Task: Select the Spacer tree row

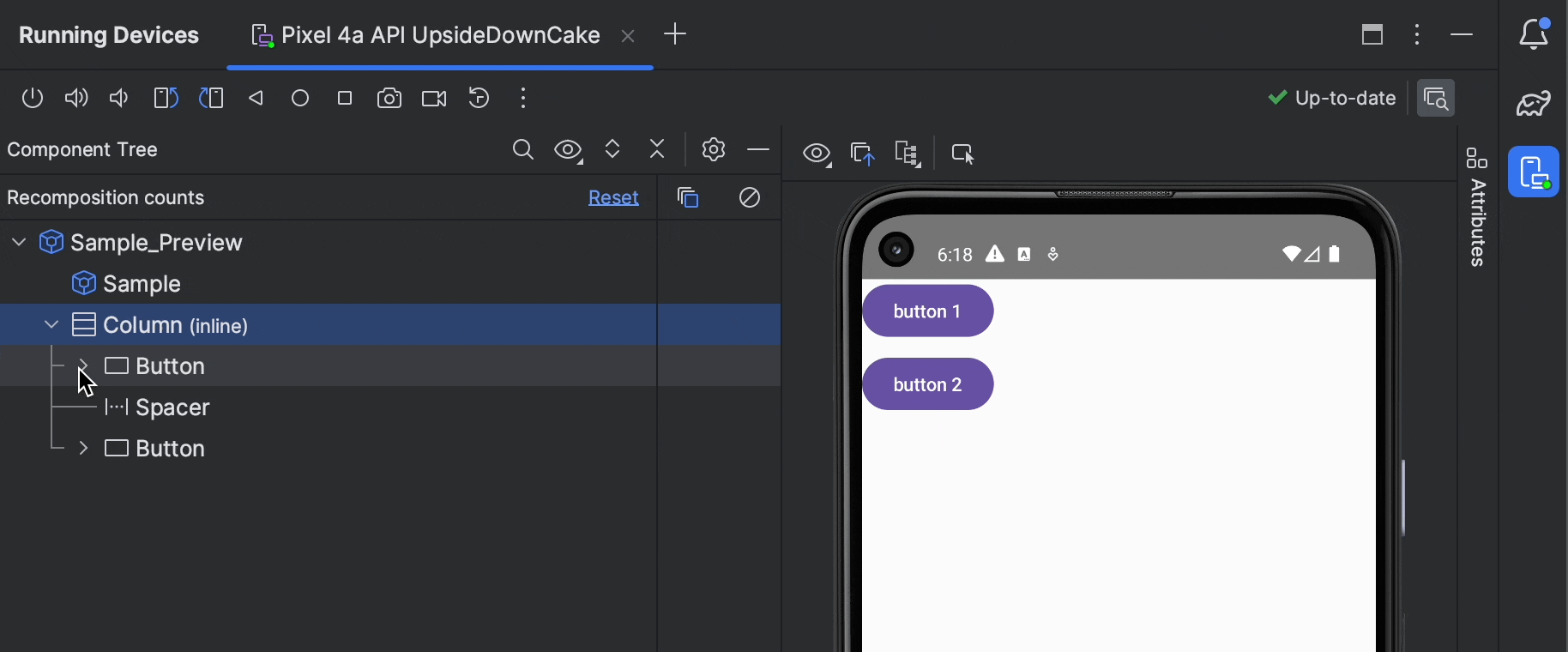Action: tap(329, 407)
